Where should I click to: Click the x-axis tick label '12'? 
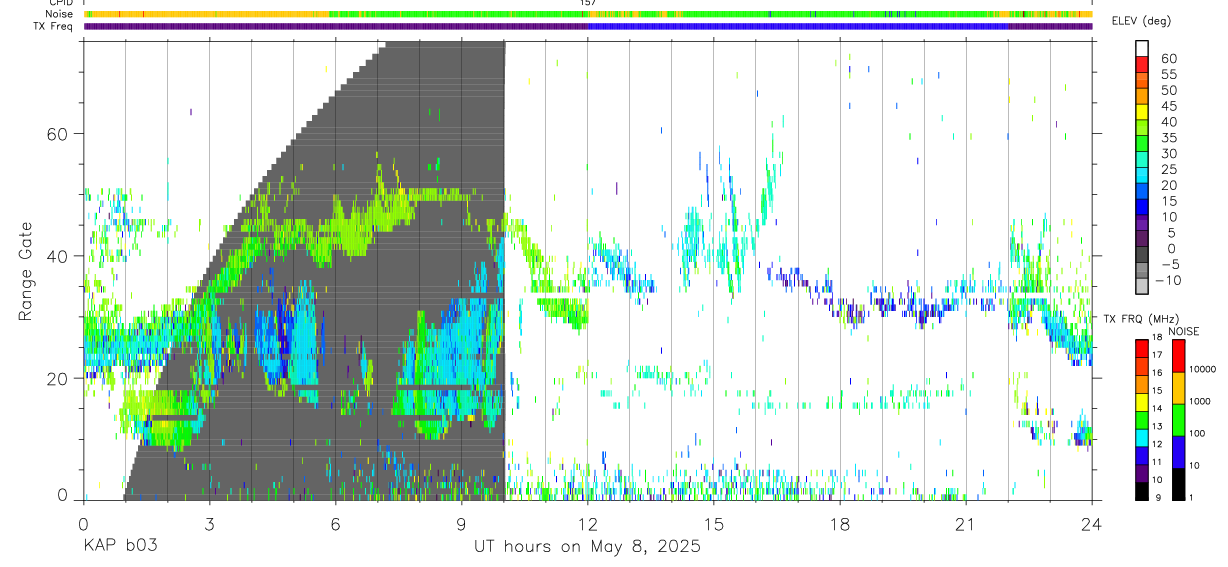pyautogui.click(x=587, y=524)
